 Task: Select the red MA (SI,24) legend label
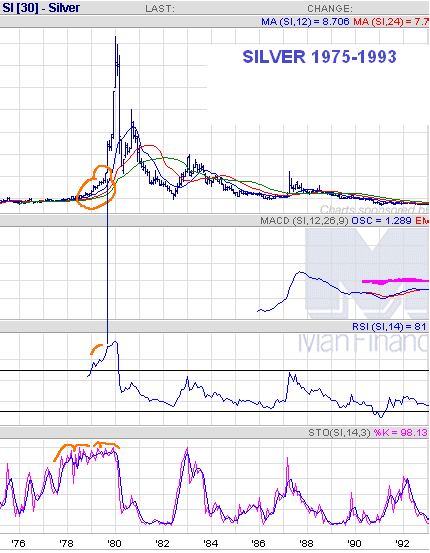point(391,22)
